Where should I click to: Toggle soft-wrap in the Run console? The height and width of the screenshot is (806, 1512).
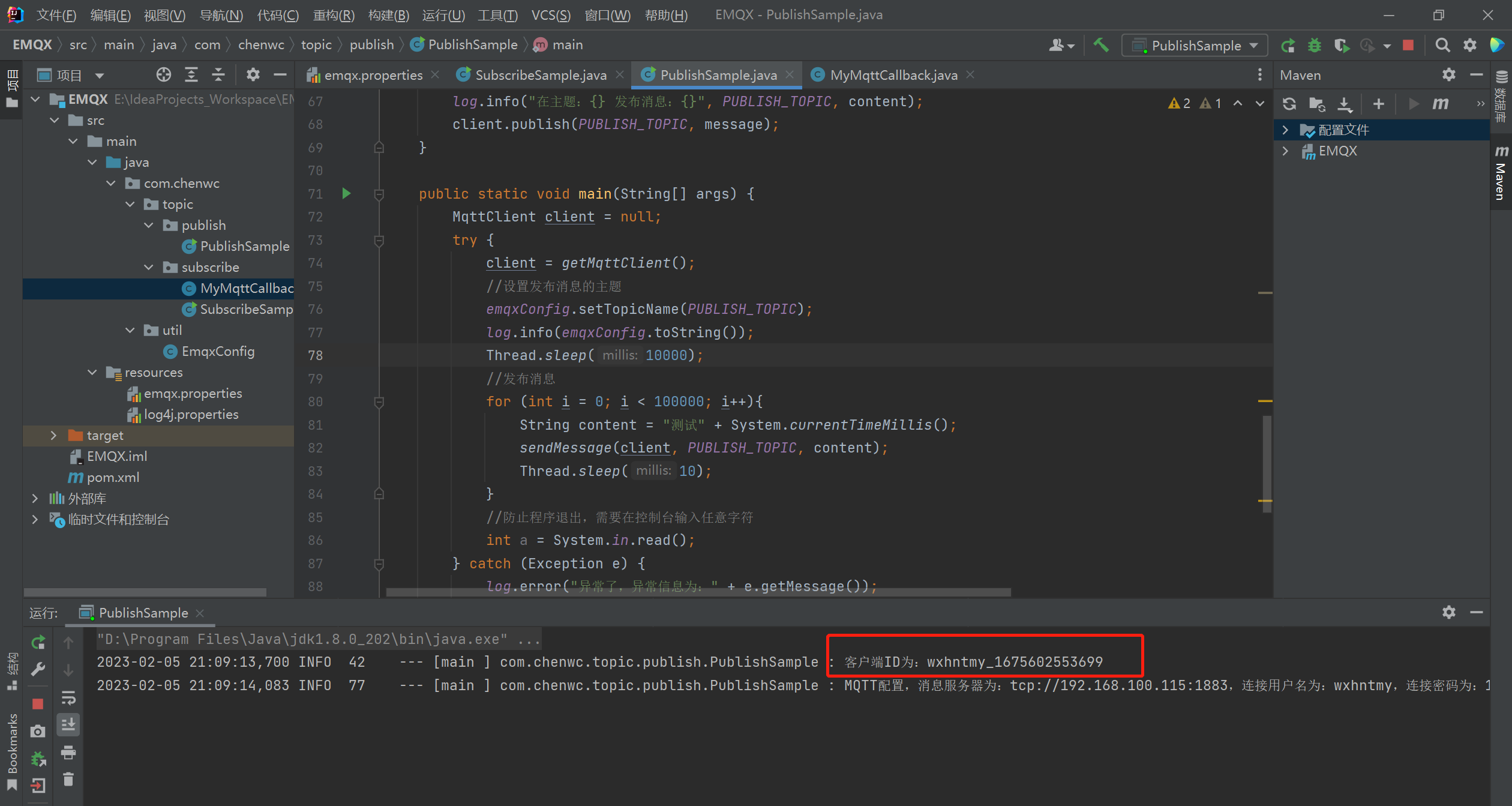pos(68,697)
